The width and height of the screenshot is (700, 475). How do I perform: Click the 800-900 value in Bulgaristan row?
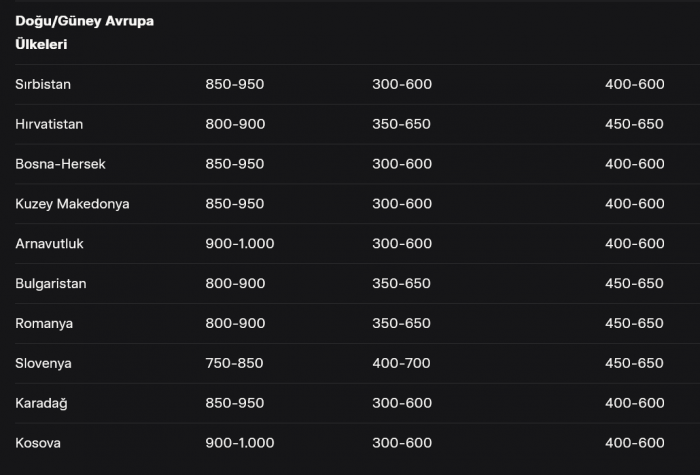click(x=235, y=284)
